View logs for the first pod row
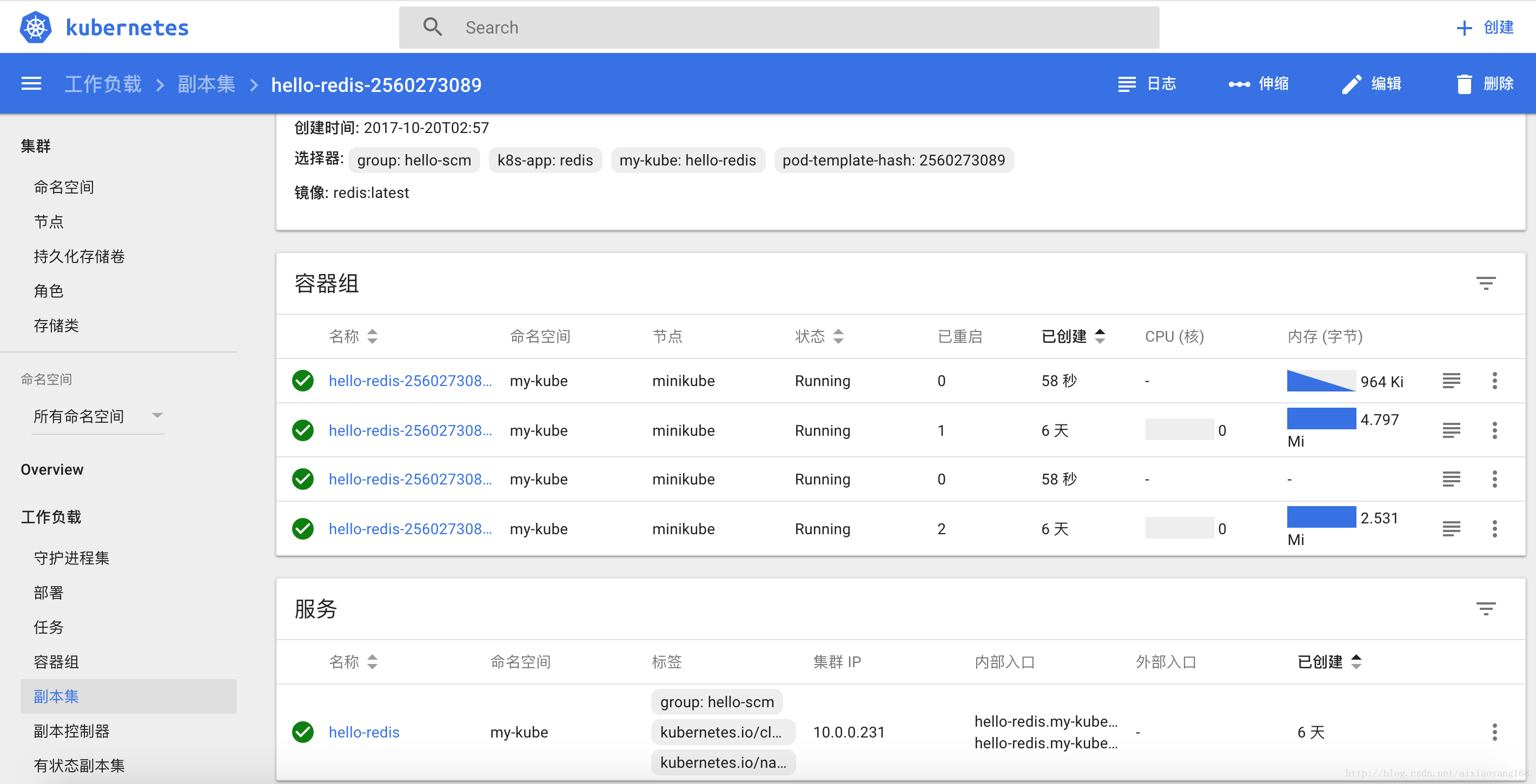Screen dimensions: 1536x784 pyautogui.click(x=1452, y=380)
